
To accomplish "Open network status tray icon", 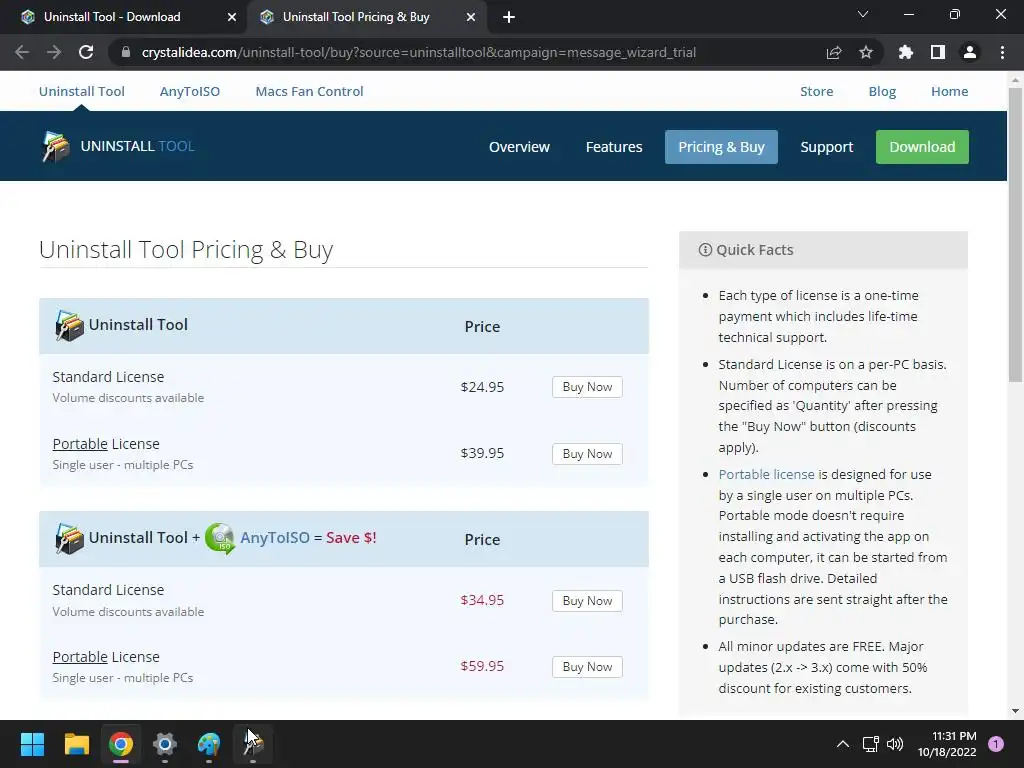I will coord(871,744).
